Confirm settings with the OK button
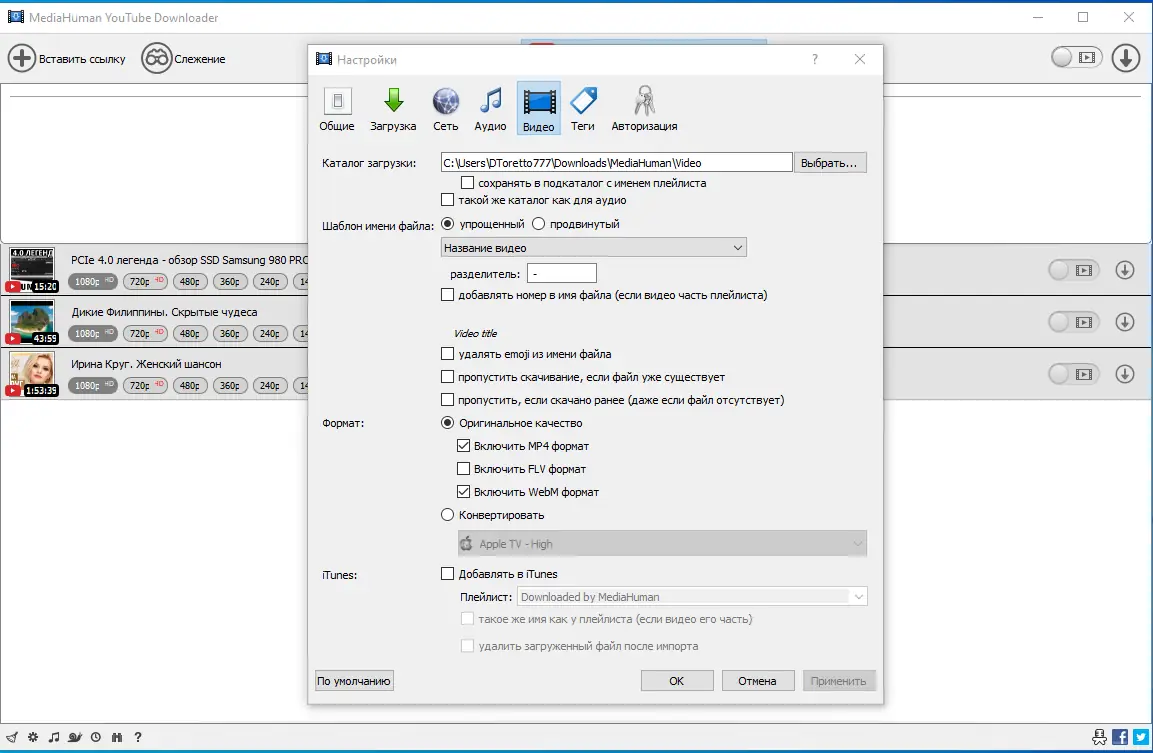The width and height of the screenshot is (1153, 753). [677, 681]
